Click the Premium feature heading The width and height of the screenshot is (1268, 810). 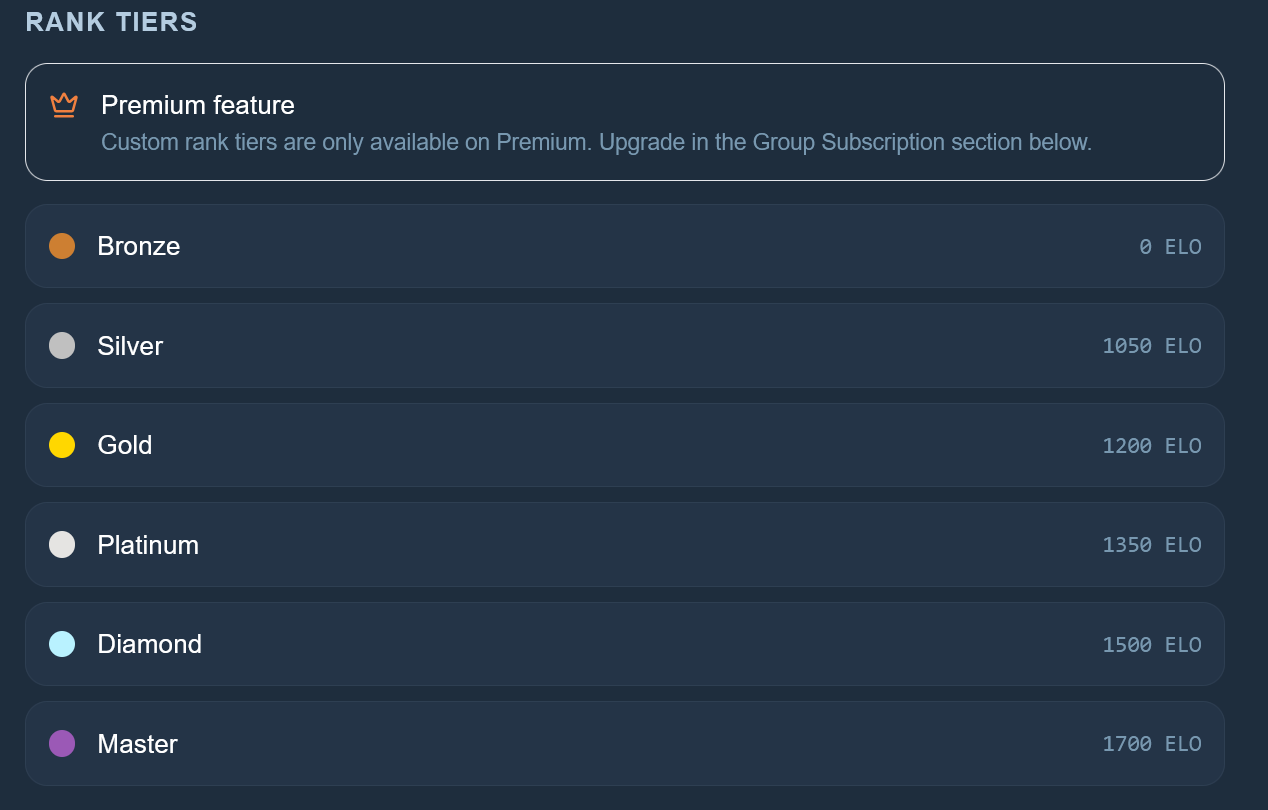pyautogui.click(x=198, y=105)
